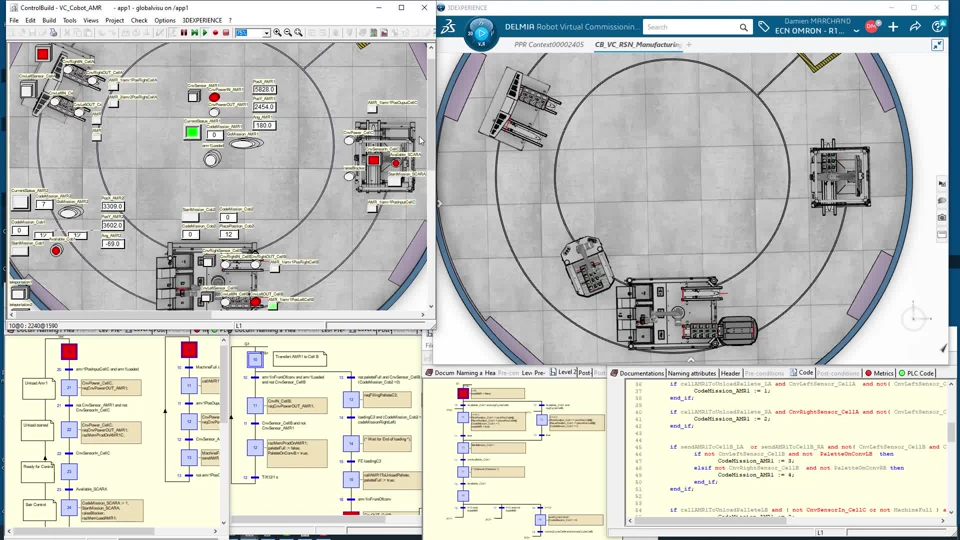
Task: Click the PosX_AMR1 value field 5828.0
Action: (x=264, y=89)
